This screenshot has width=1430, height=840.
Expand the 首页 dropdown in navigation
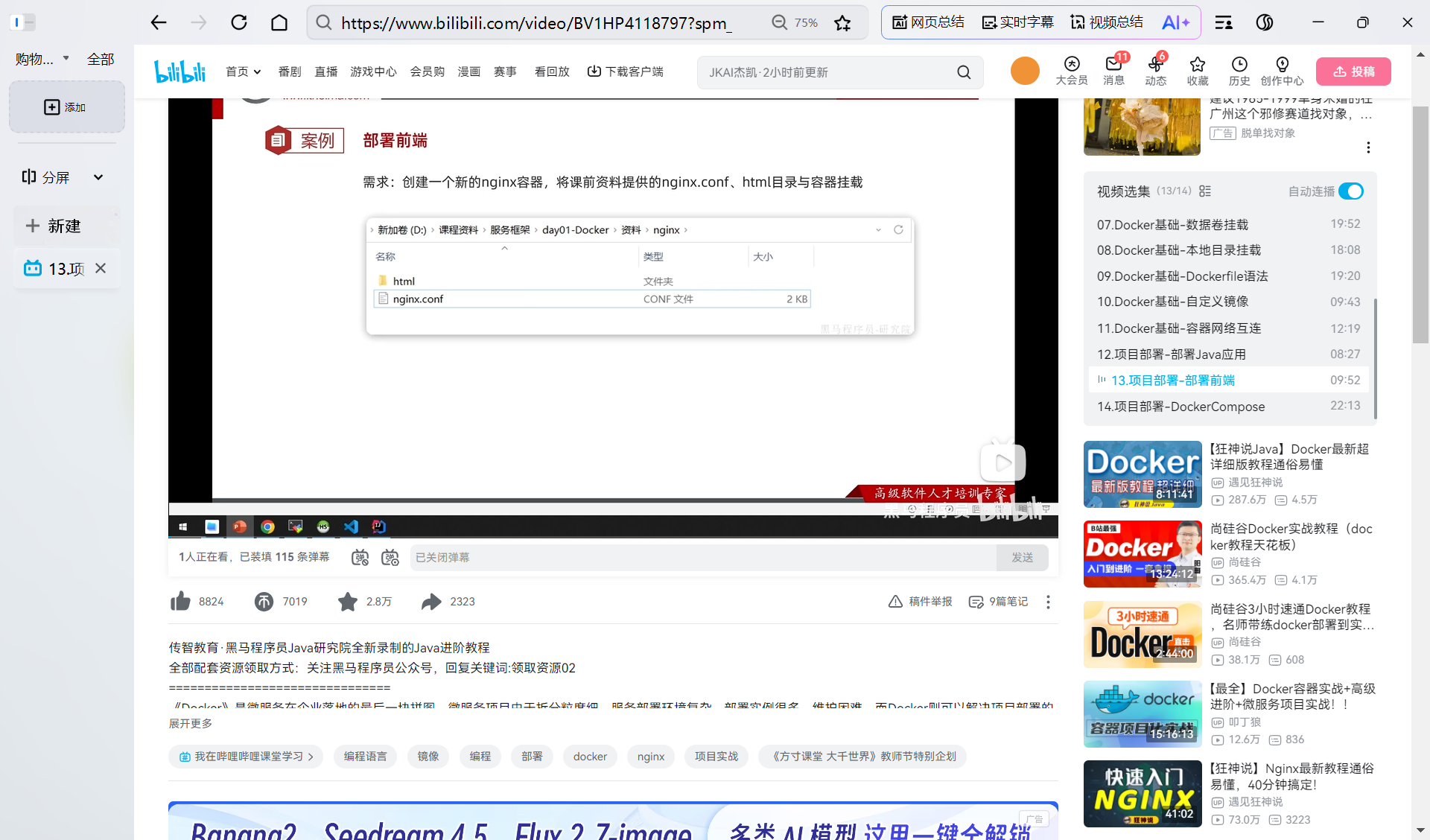click(x=244, y=71)
